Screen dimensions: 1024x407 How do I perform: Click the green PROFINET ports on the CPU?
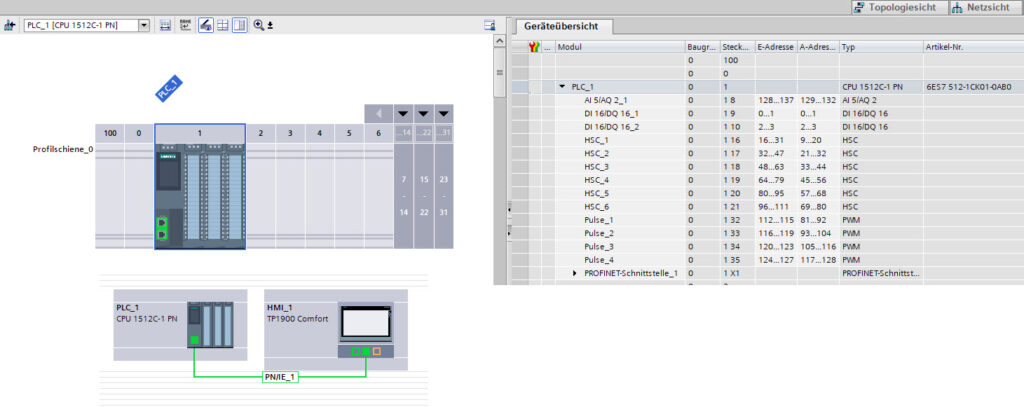click(x=162, y=229)
